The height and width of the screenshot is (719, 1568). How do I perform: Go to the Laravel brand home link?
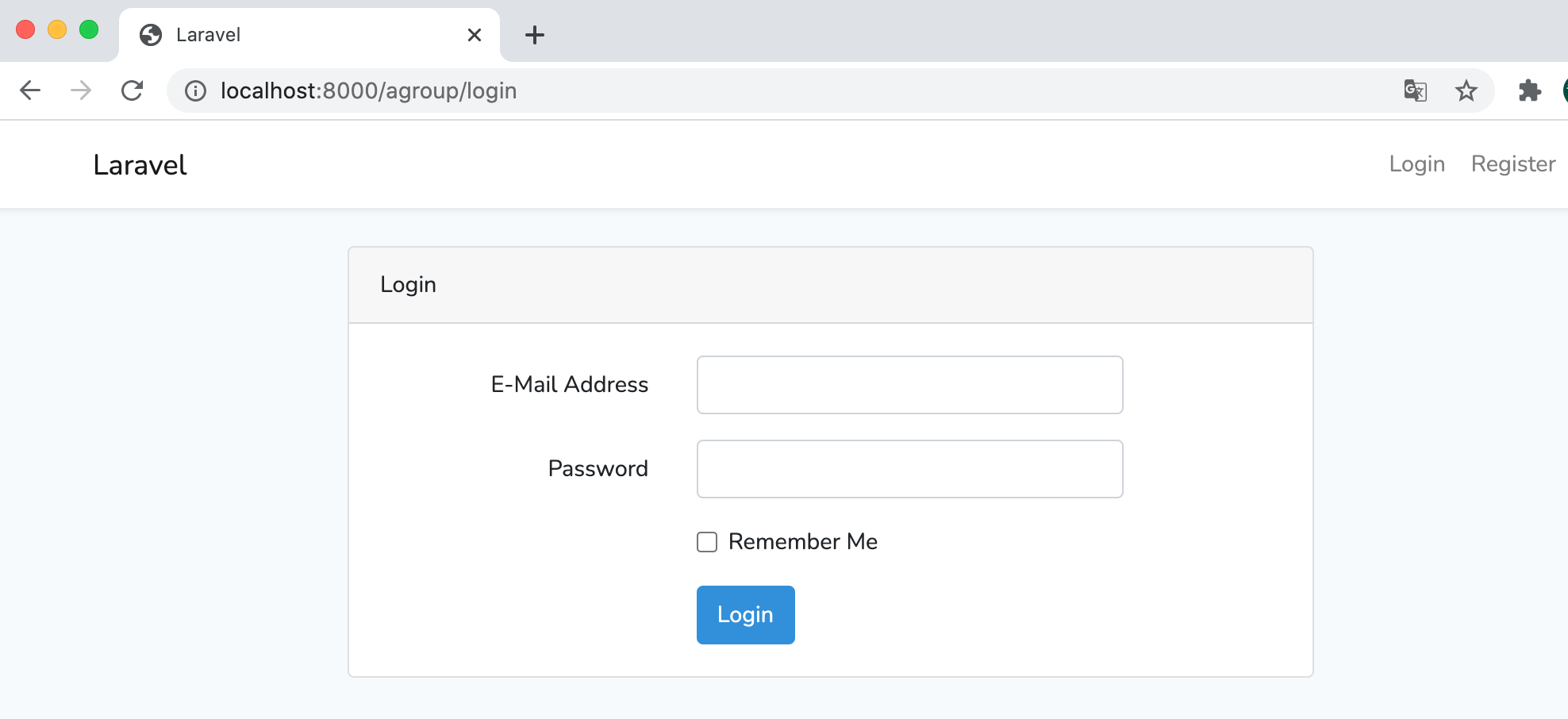click(140, 165)
